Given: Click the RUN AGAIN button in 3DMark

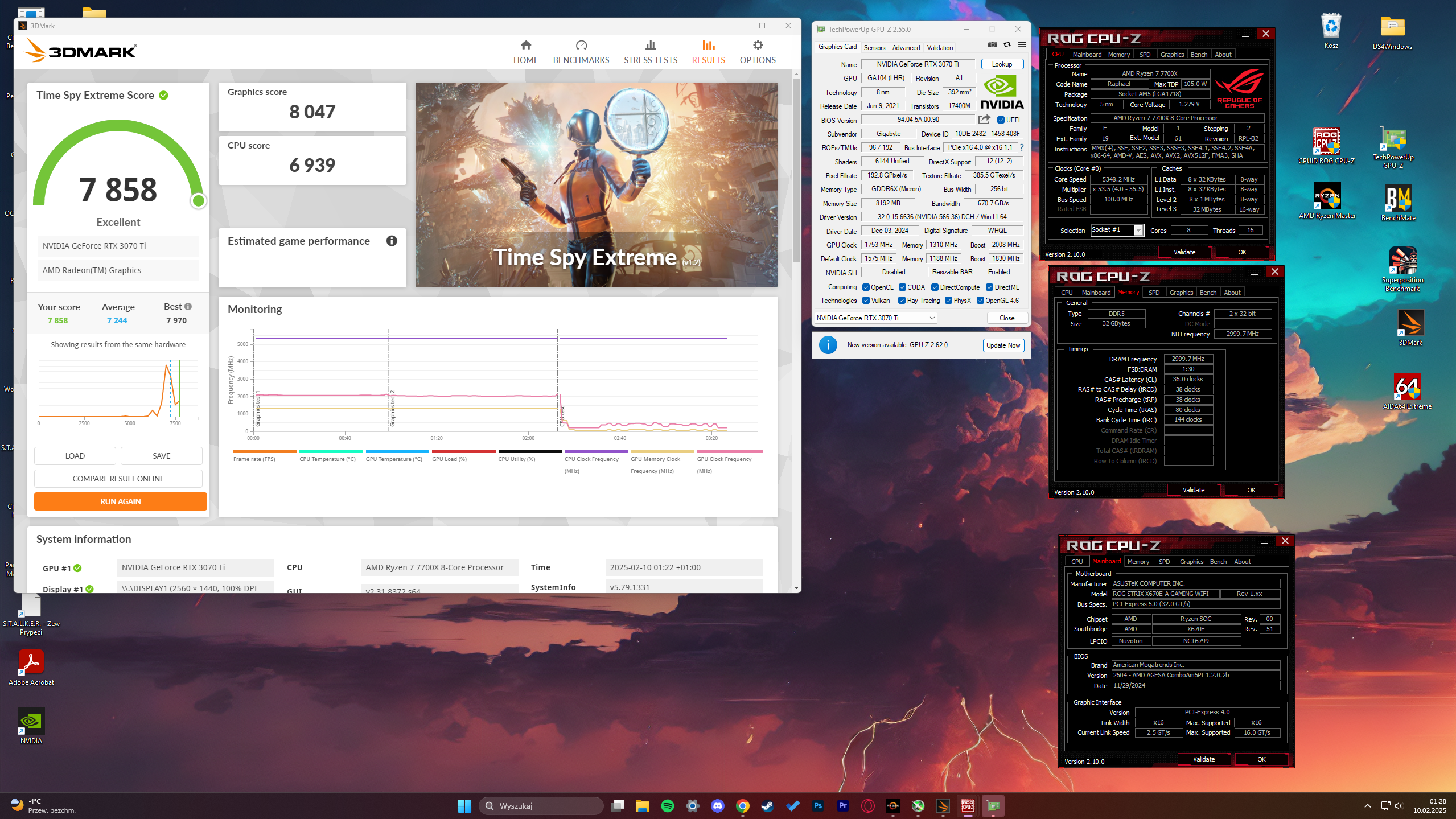Looking at the screenshot, I should (120, 501).
